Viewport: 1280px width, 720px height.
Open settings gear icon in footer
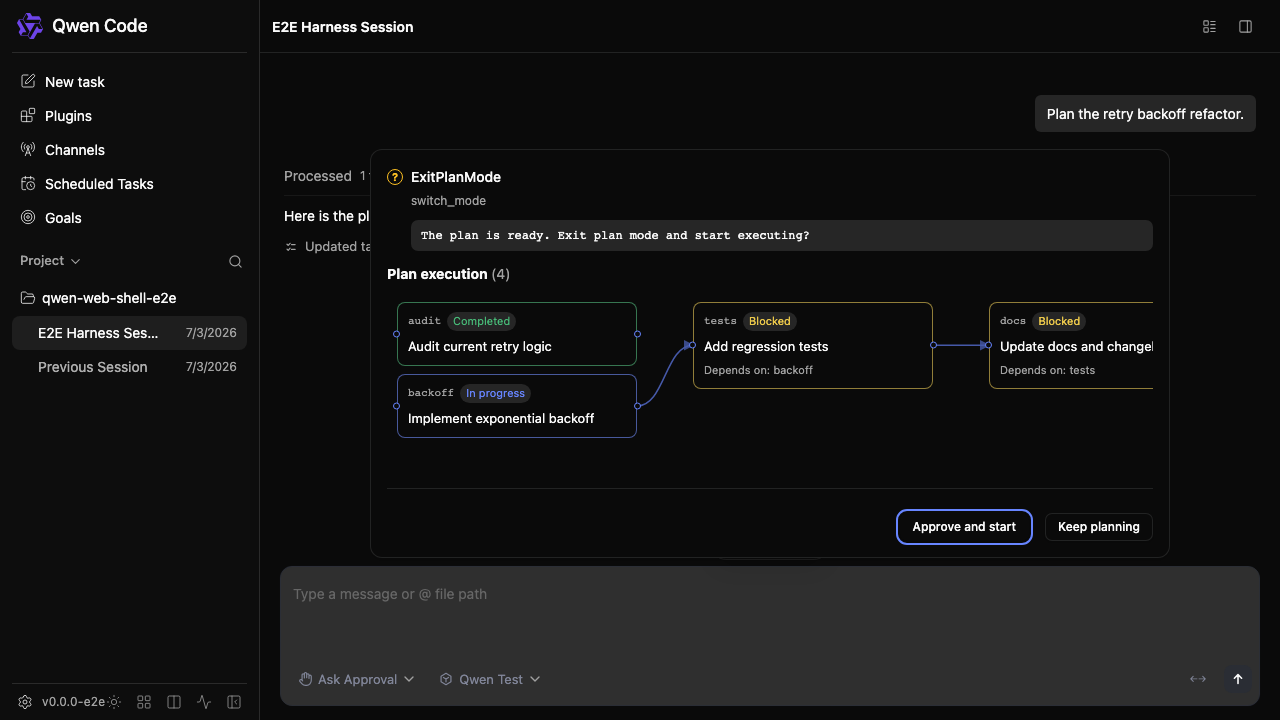click(25, 702)
